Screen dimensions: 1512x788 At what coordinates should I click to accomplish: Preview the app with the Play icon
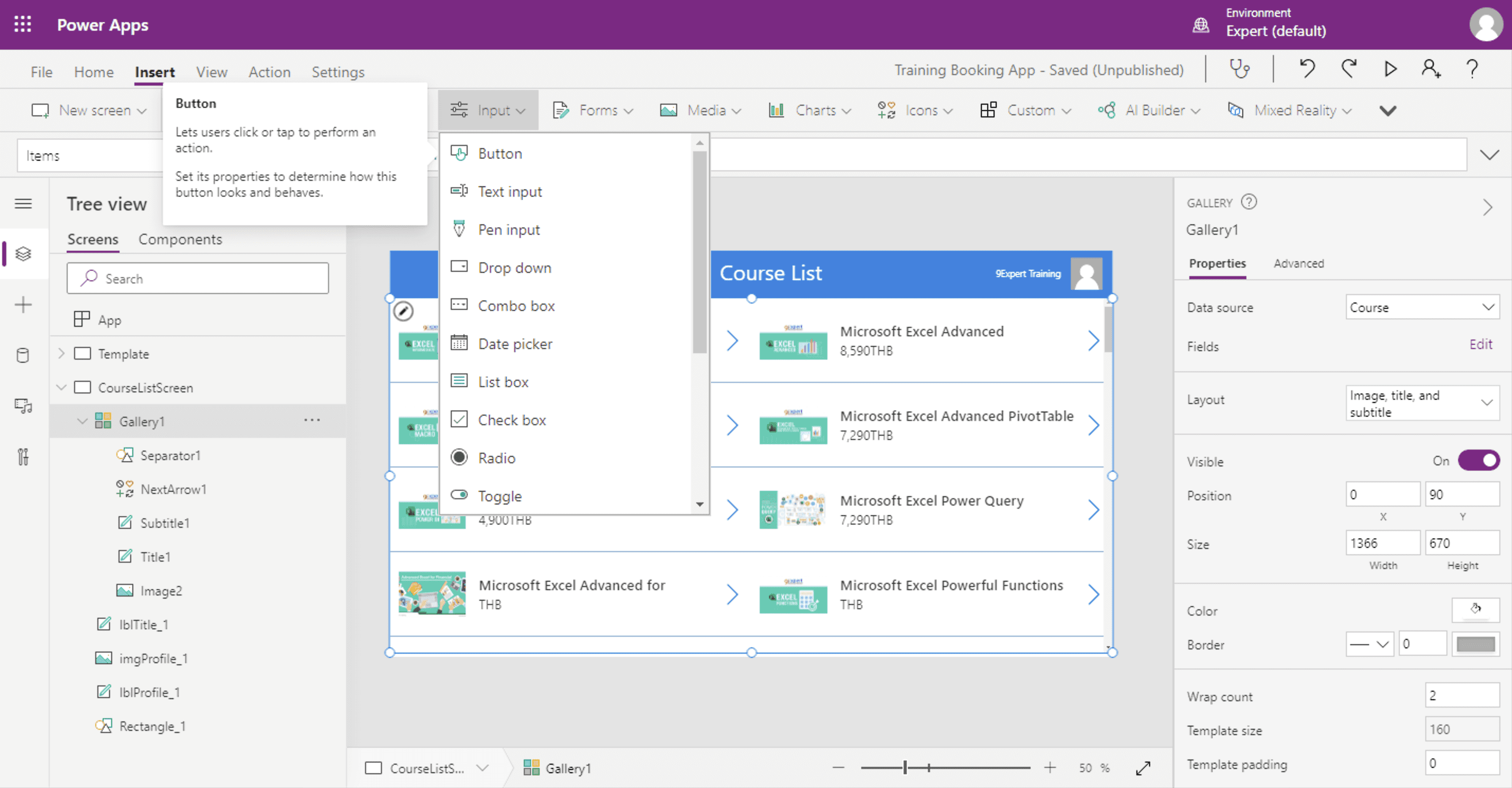(1389, 69)
